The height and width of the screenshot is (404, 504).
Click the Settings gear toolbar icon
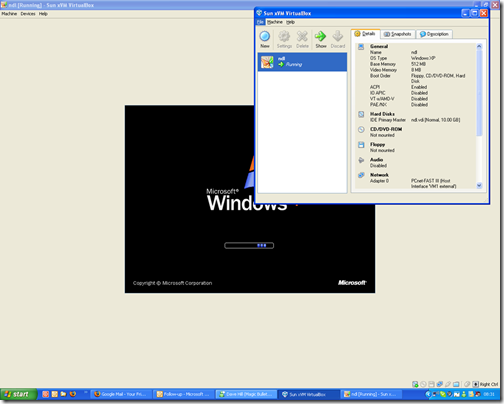[284, 36]
